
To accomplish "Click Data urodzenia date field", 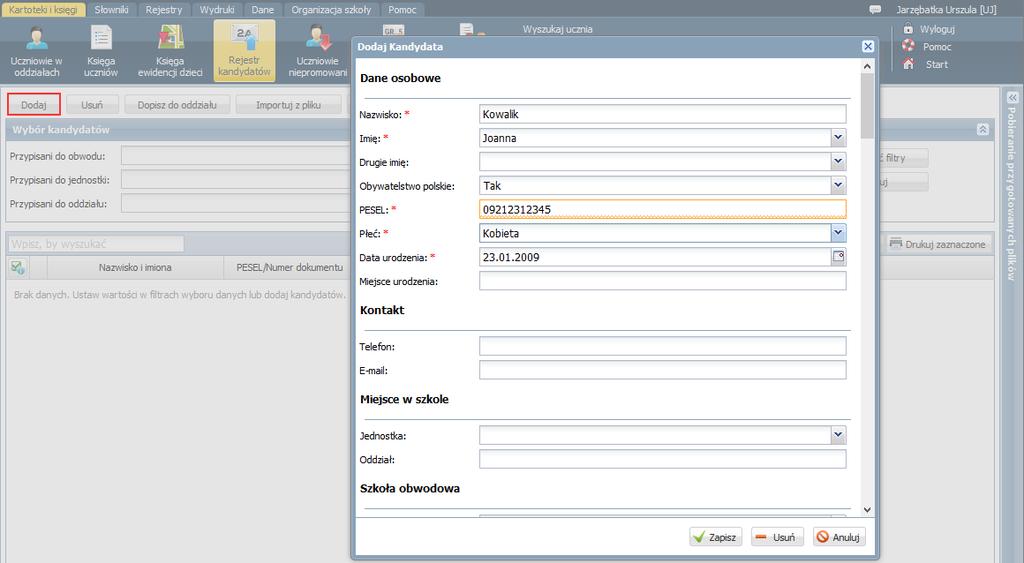I will pyautogui.click(x=655, y=257).
